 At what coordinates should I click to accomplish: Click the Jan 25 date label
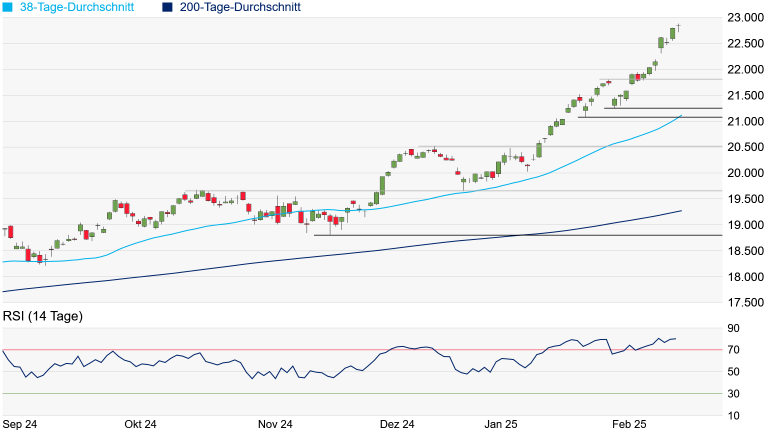coord(501,423)
